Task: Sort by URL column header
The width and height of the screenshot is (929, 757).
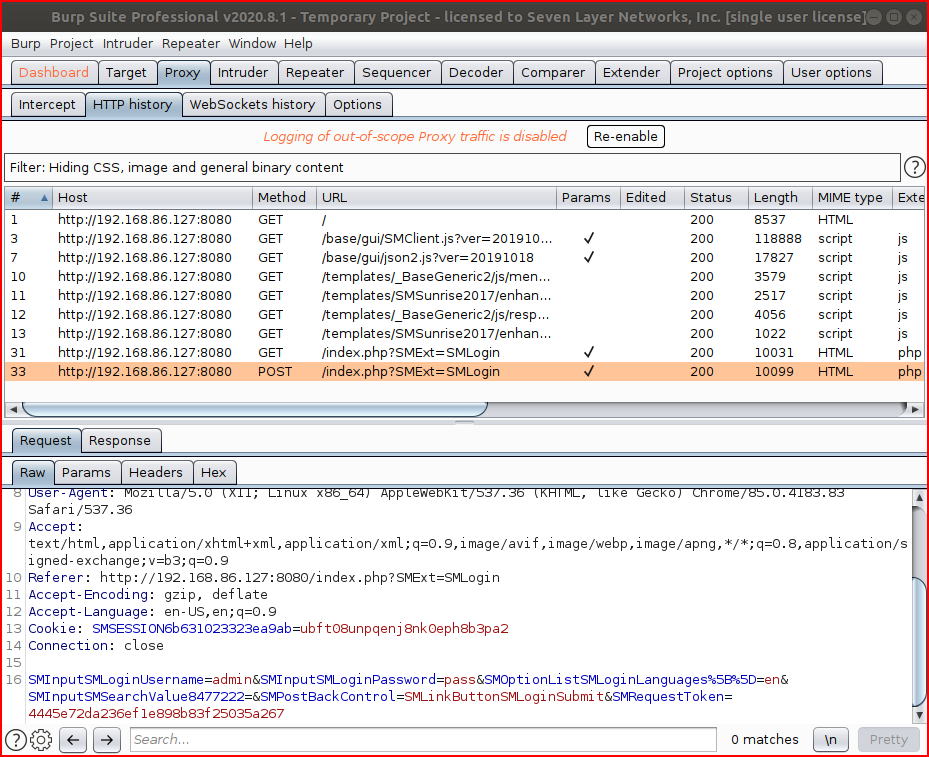Action: [x=436, y=198]
